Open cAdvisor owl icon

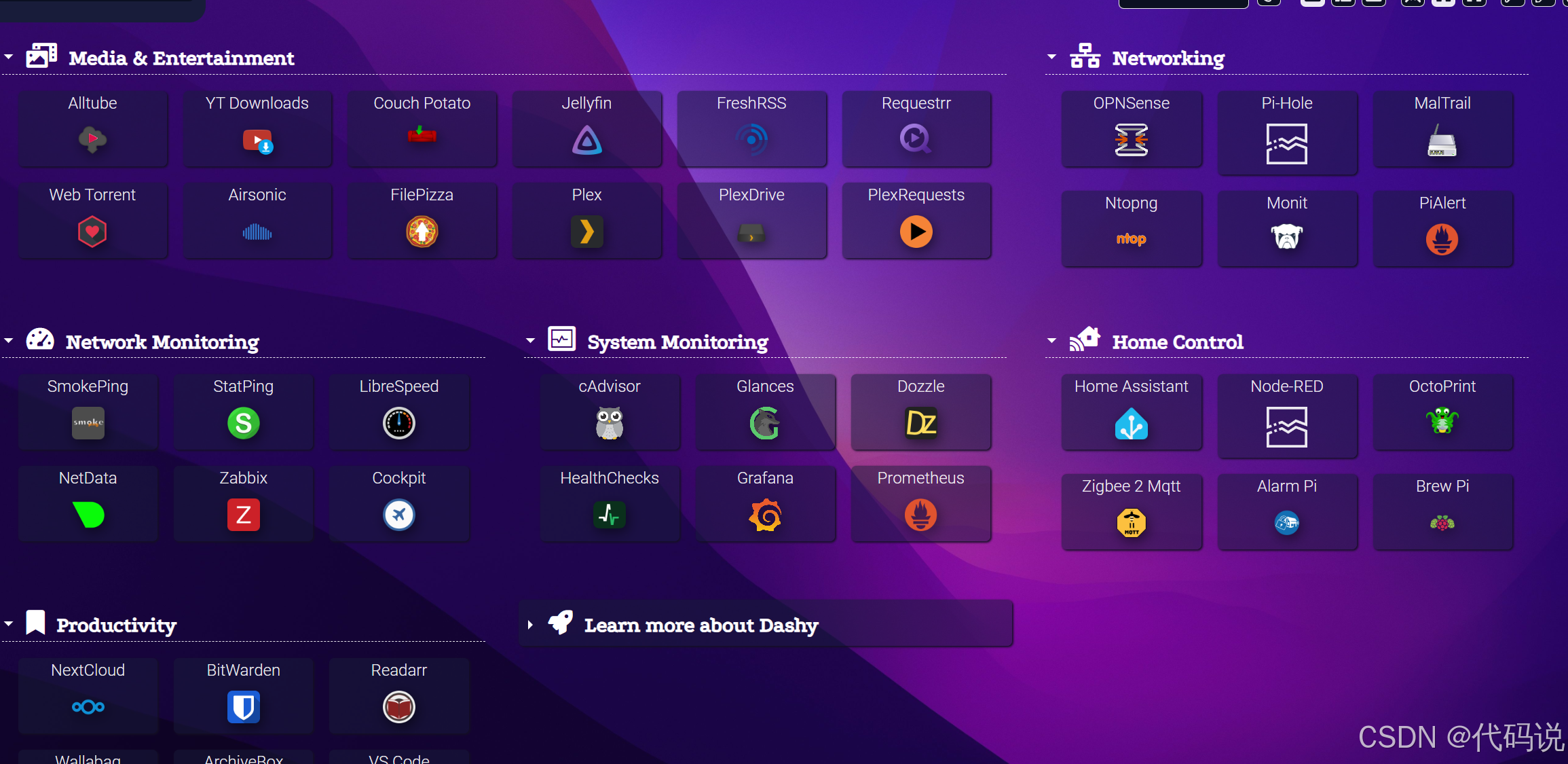click(x=609, y=423)
